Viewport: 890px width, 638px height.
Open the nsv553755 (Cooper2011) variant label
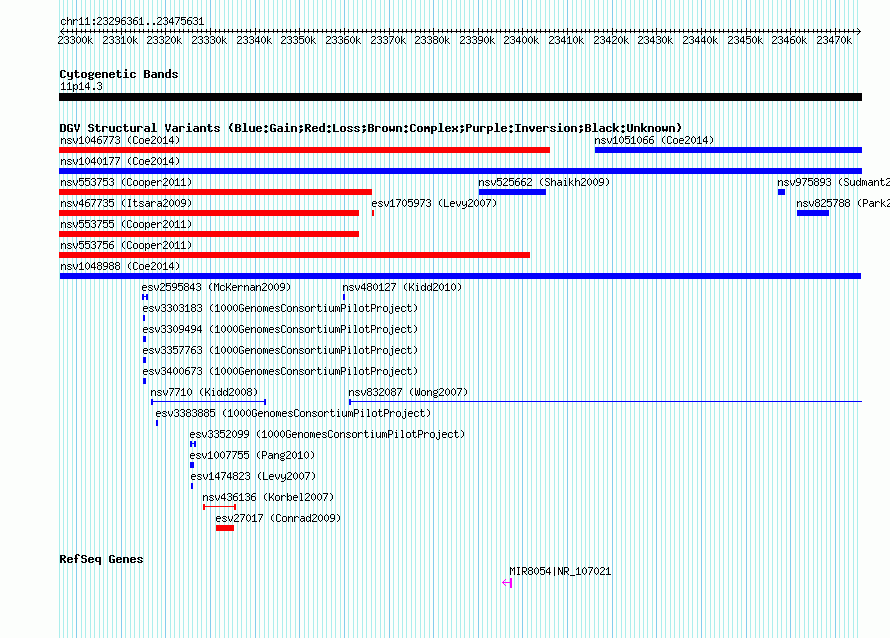126,224
